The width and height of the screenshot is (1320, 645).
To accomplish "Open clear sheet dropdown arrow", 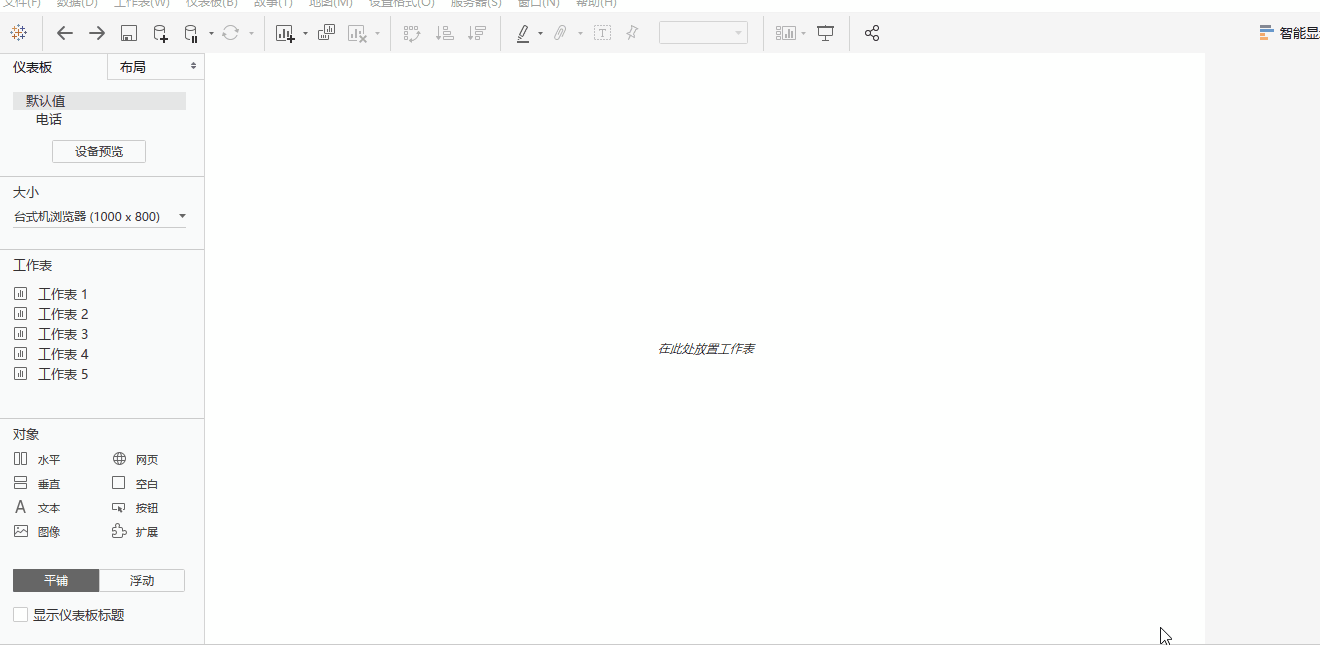I will tap(377, 33).
